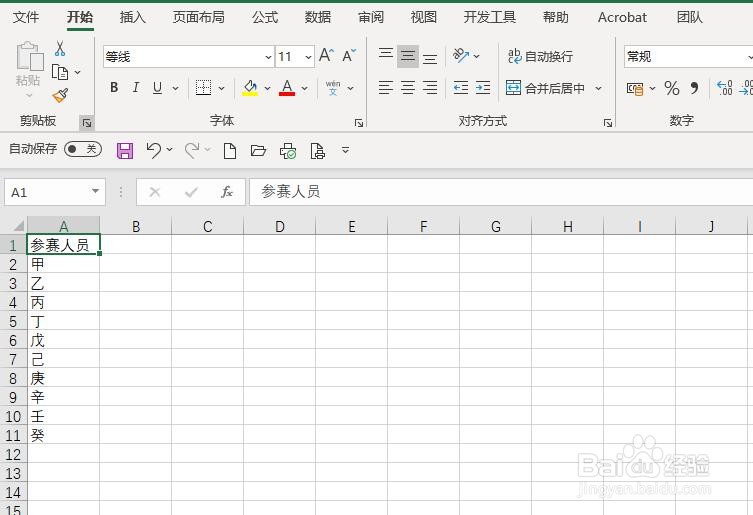The image size is (753, 515).
Task: Open the font name 等线 dropdown
Action: [268, 57]
